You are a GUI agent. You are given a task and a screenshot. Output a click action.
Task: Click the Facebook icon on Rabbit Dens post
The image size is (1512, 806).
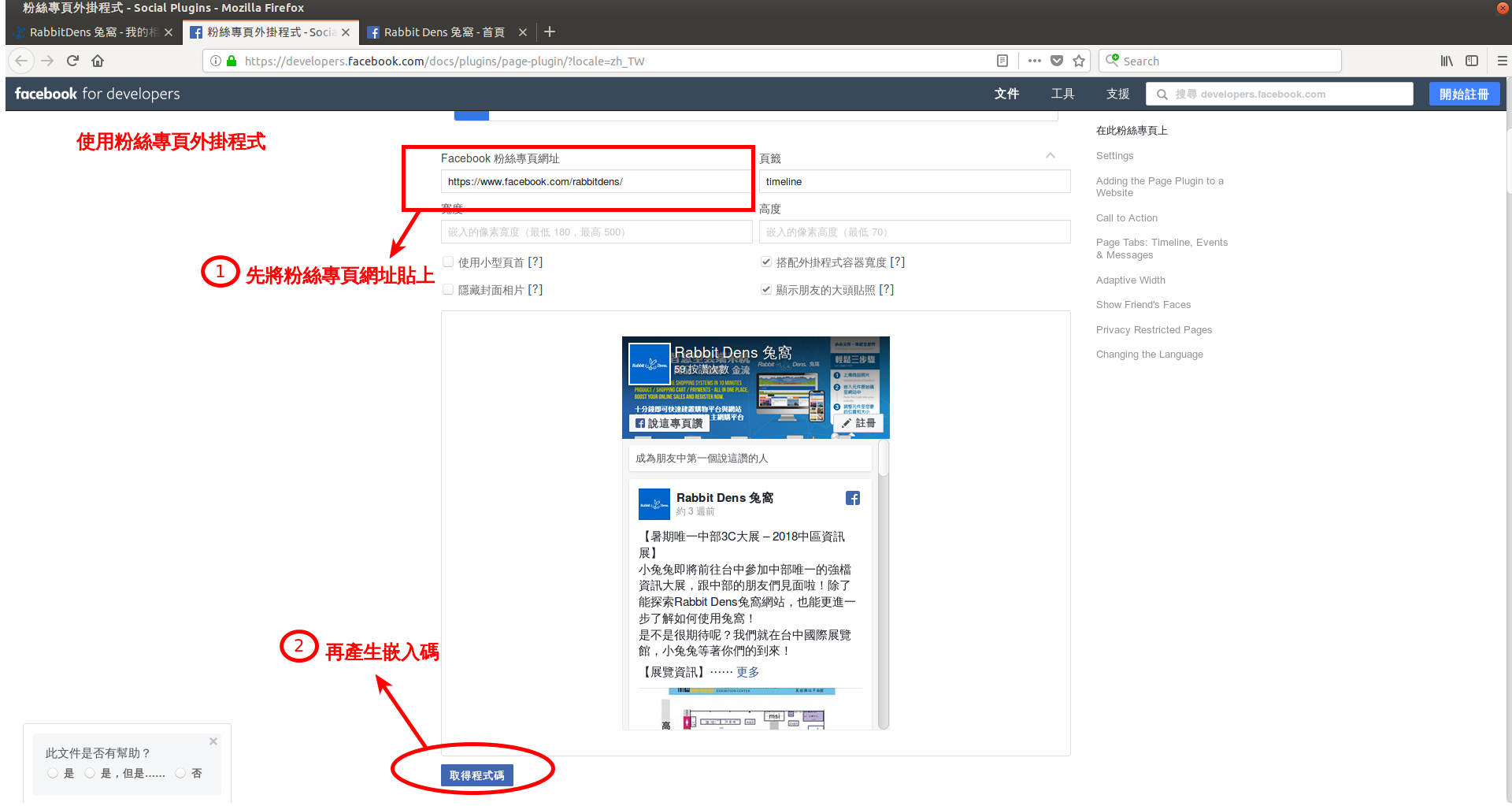[853, 498]
